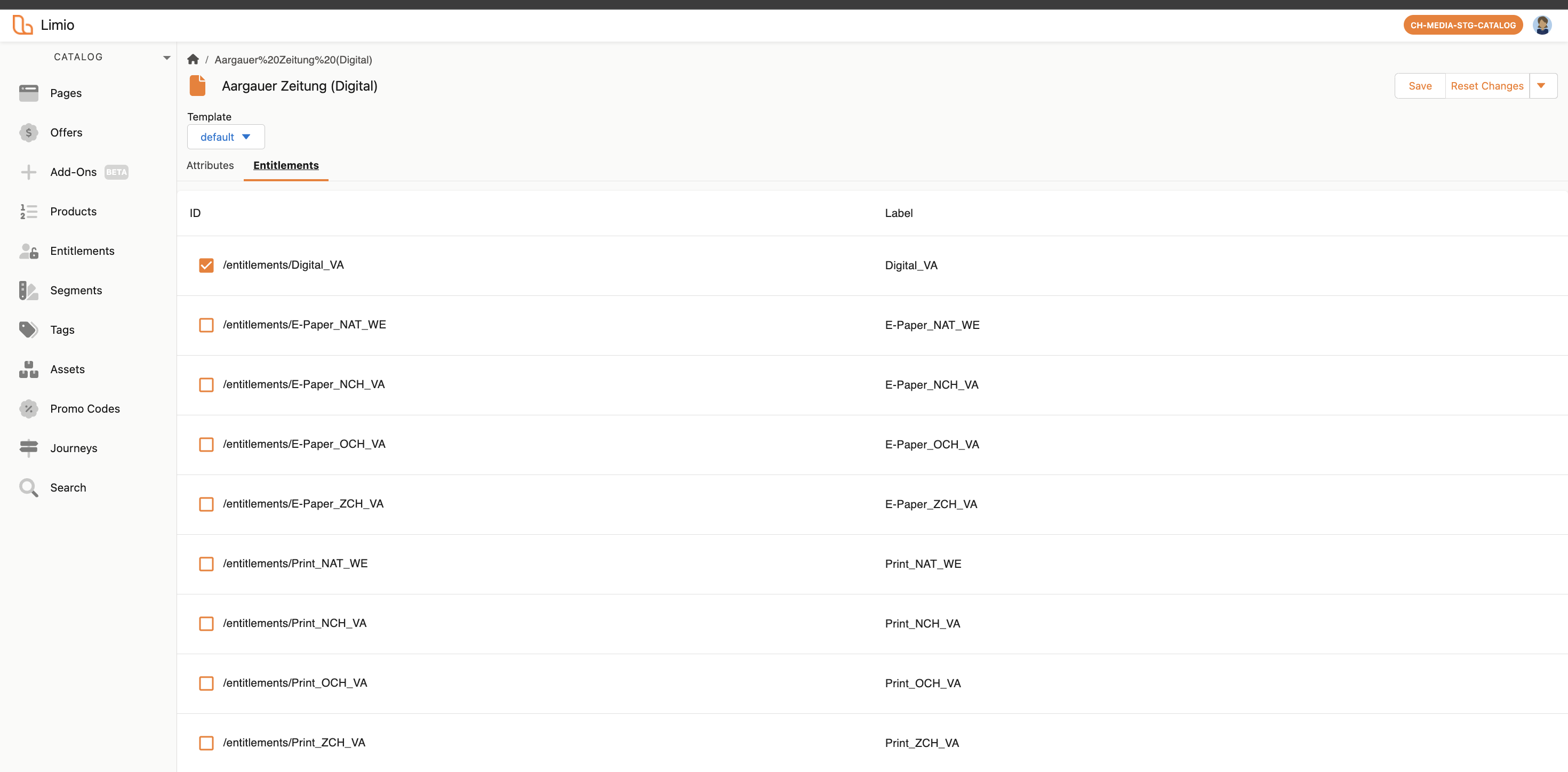1568x772 pixels.
Task: Select the Entitlements tab
Action: [x=286, y=165]
